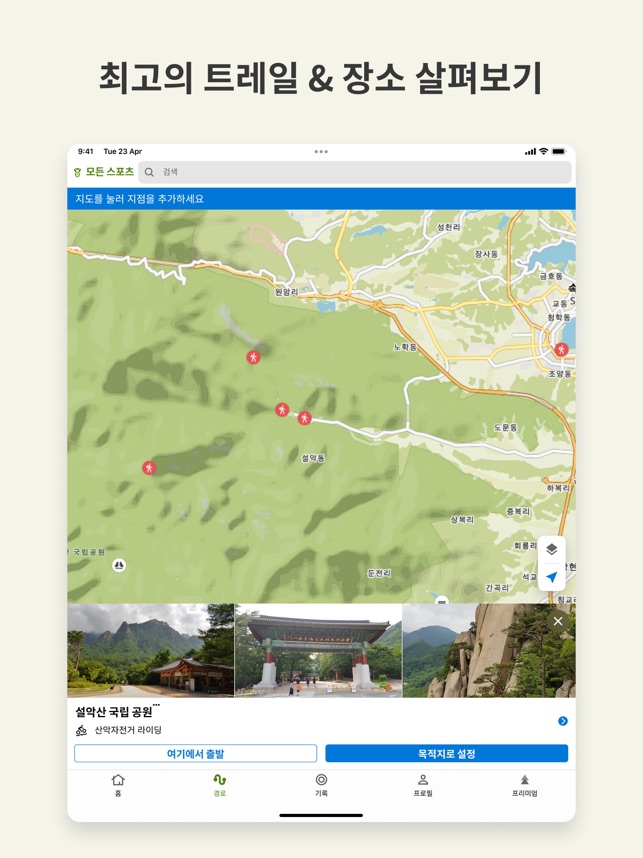Switch to the 홈 tab
Image resolution: width=643 pixels, height=858 pixels.
point(118,785)
